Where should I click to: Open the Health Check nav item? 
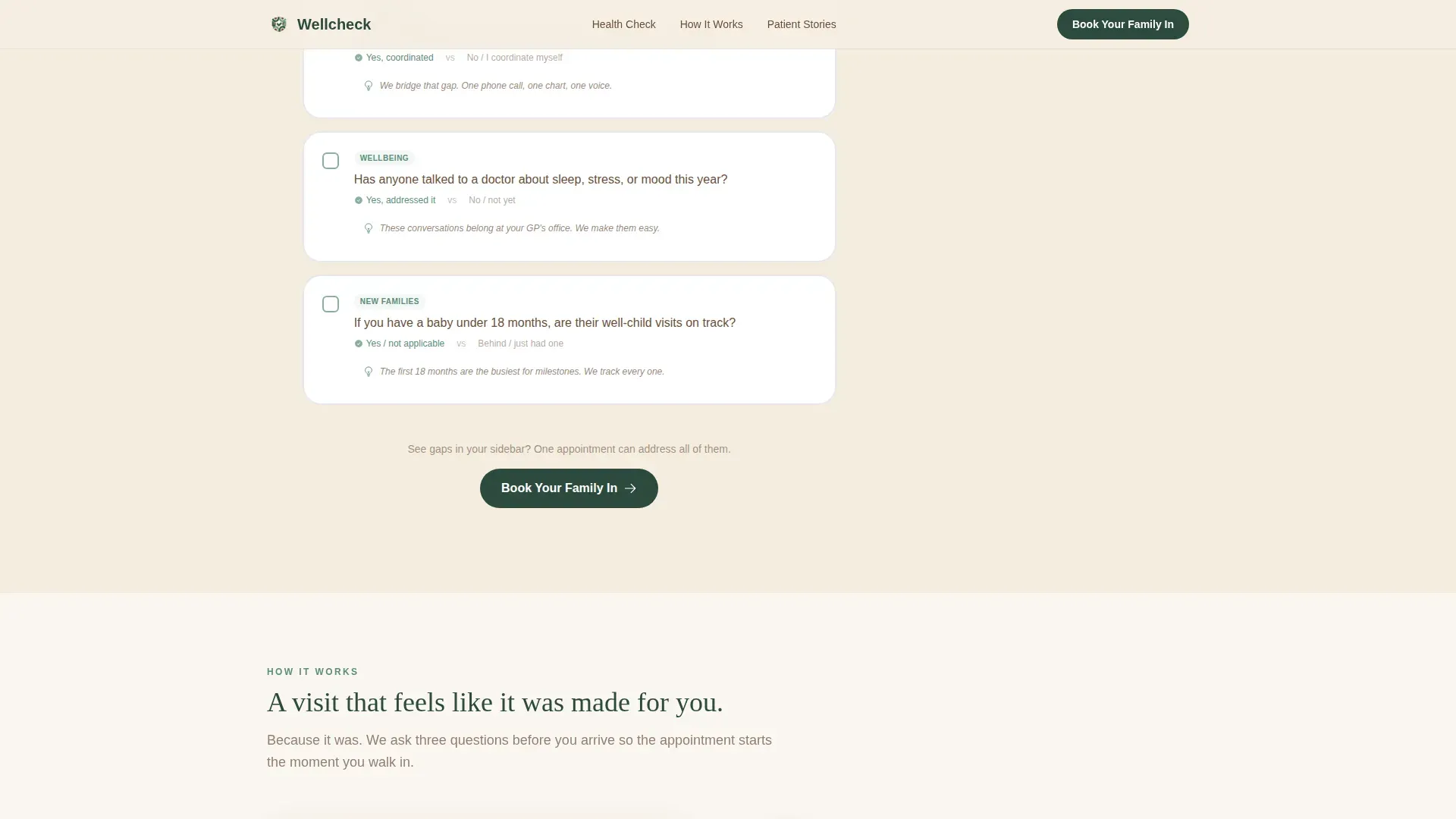(x=623, y=24)
